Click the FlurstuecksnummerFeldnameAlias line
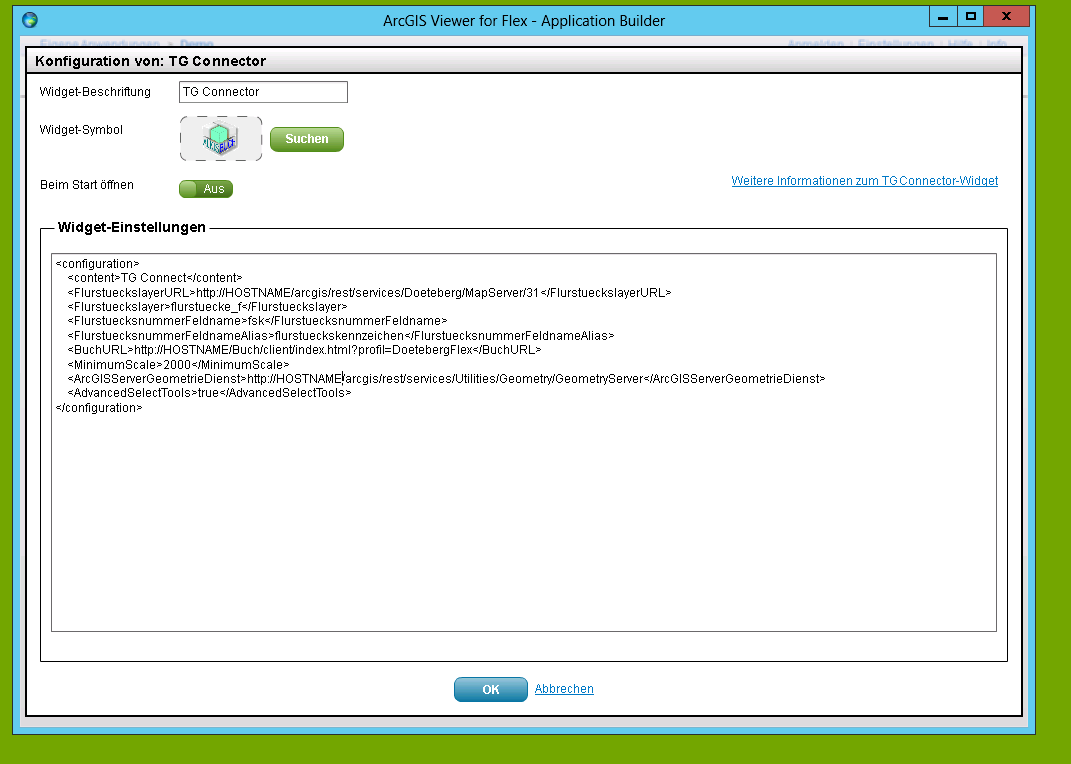 tap(341, 335)
